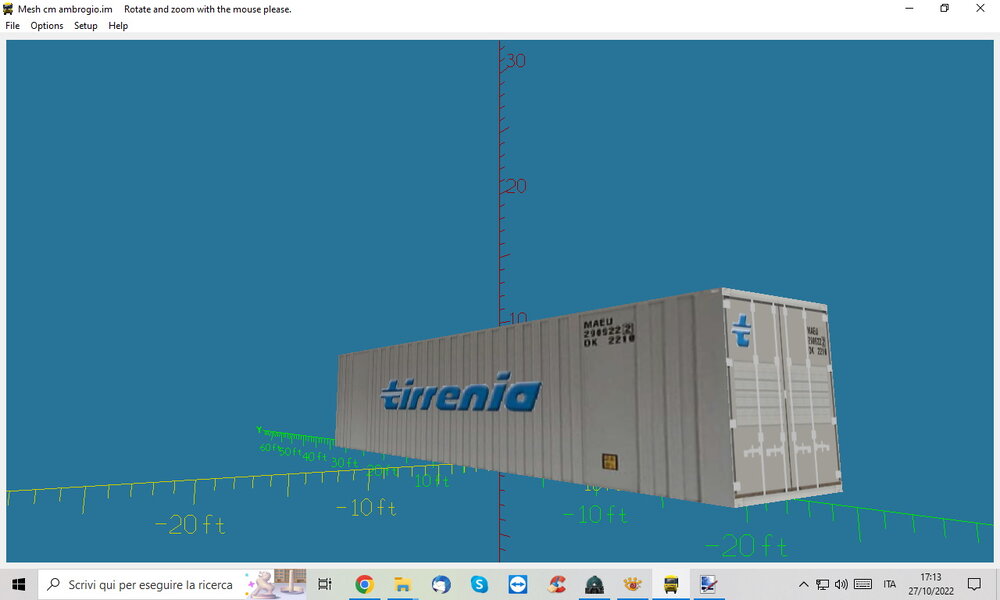Open Skype from the taskbar
Image resolution: width=1000 pixels, height=600 pixels.
(479, 584)
